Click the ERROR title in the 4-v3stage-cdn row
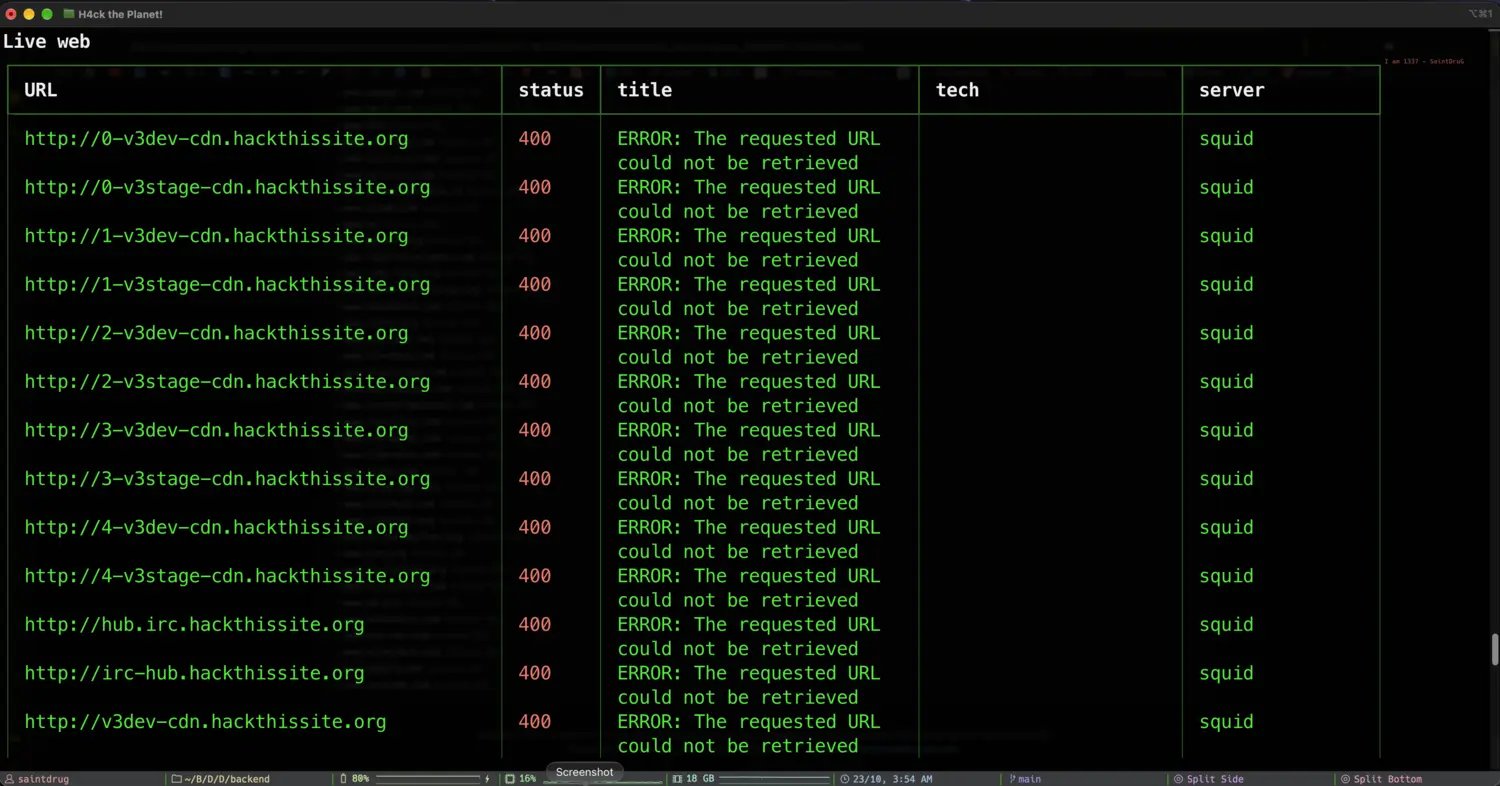1500x786 pixels. (749, 588)
